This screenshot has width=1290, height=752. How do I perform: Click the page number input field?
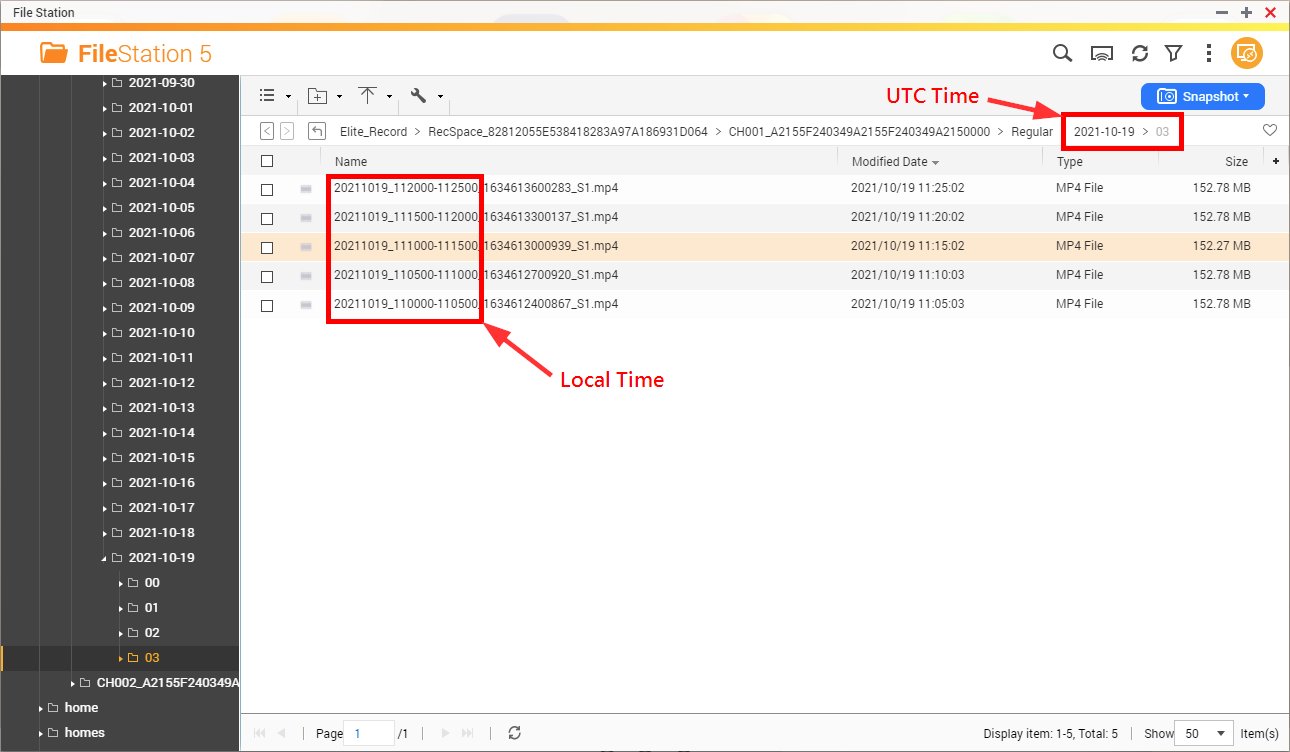pyautogui.click(x=368, y=733)
